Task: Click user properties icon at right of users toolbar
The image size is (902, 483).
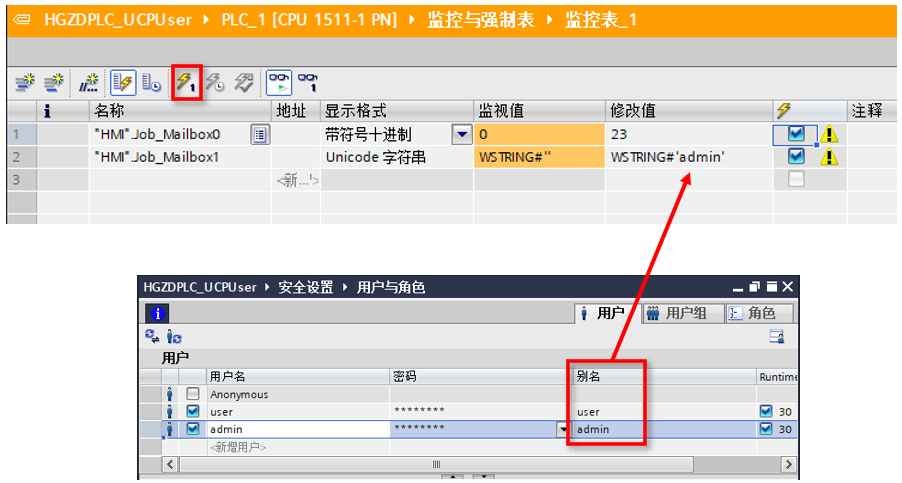Action: tap(777, 336)
